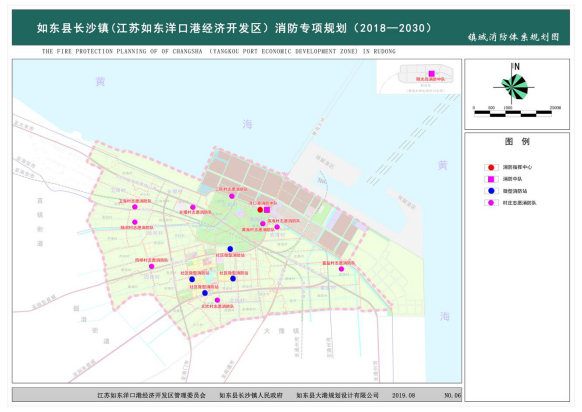Click the 图例 legend heading

coord(517,141)
